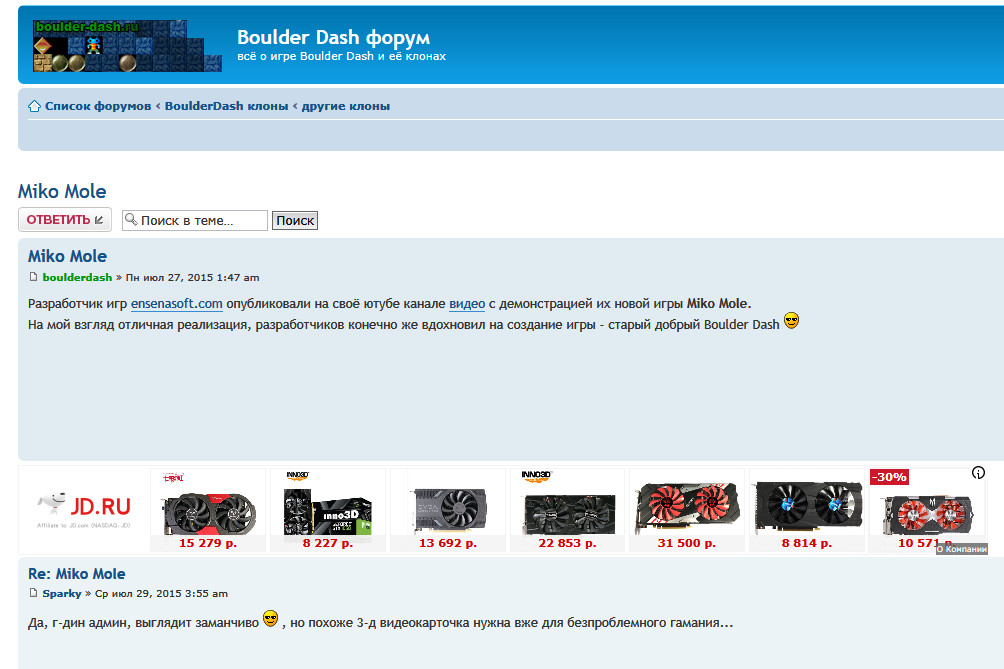Screen dimensions: 1004x669
Task: Open the JD.RU ad logo
Action: [x=84, y=510]
